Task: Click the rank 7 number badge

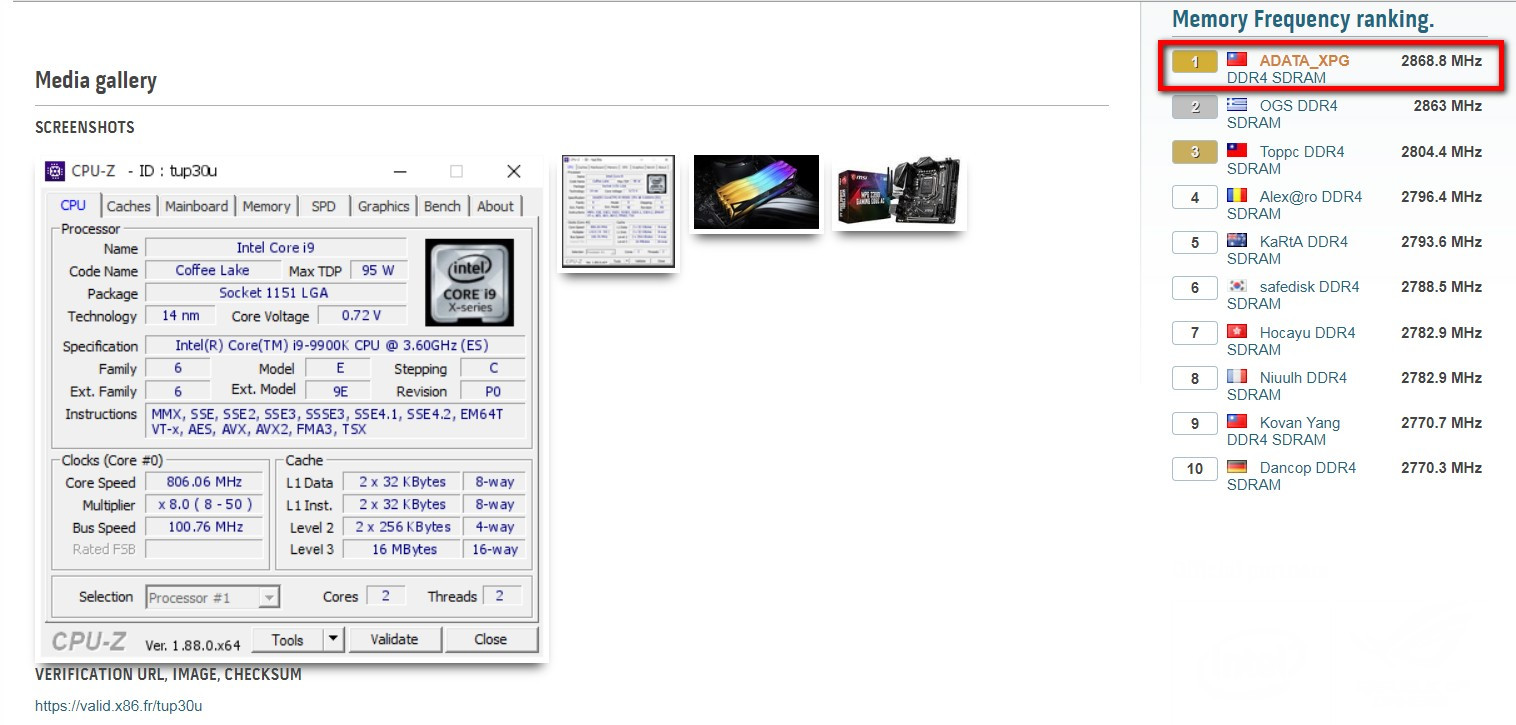Action: (x=1195, y=333)
